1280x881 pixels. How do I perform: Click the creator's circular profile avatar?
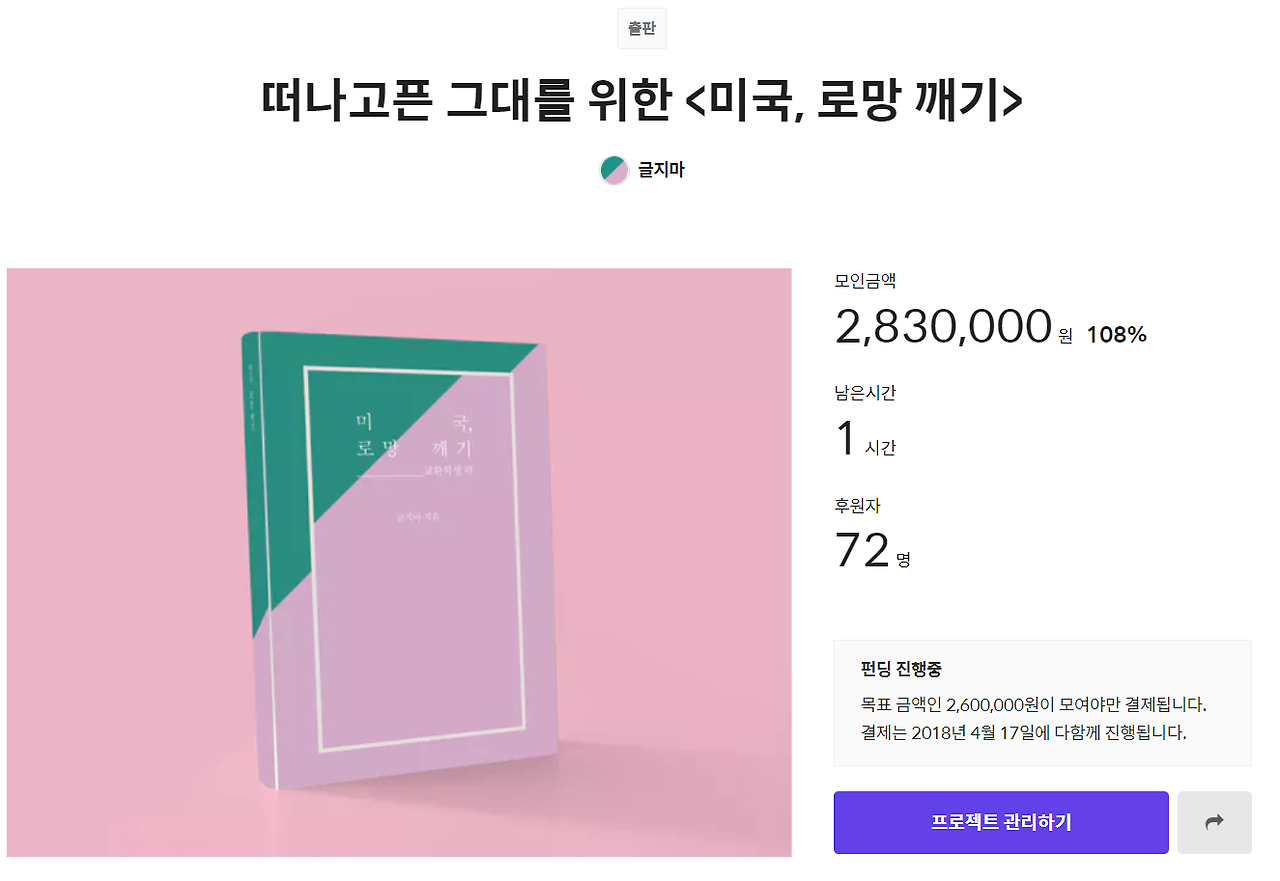pyautogui.click(x=613, y=170)
